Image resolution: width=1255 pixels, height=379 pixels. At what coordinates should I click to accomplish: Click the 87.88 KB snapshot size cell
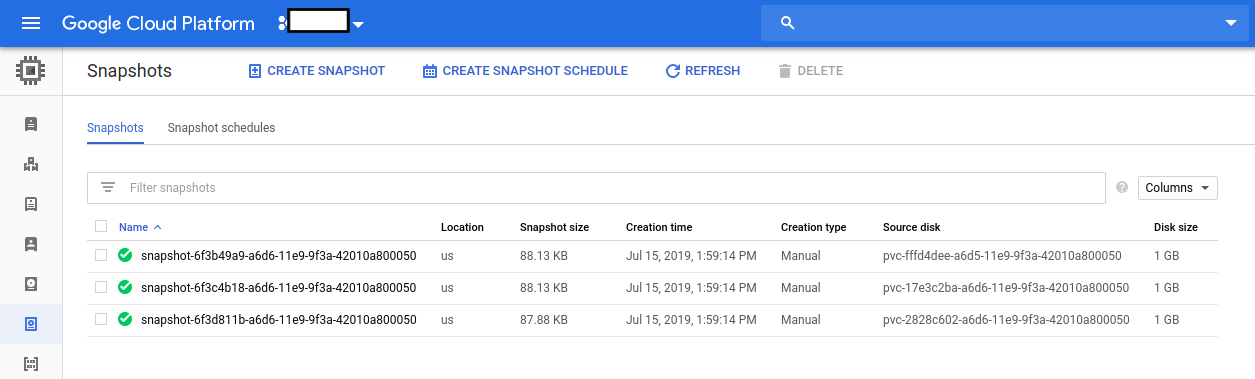click(544, 319)
